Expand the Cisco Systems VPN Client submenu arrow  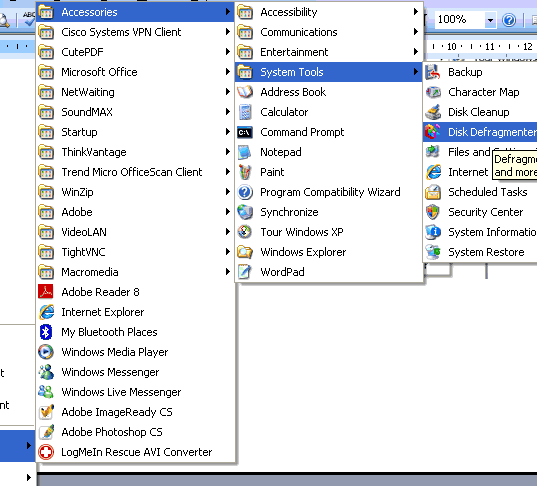point(228,32)
